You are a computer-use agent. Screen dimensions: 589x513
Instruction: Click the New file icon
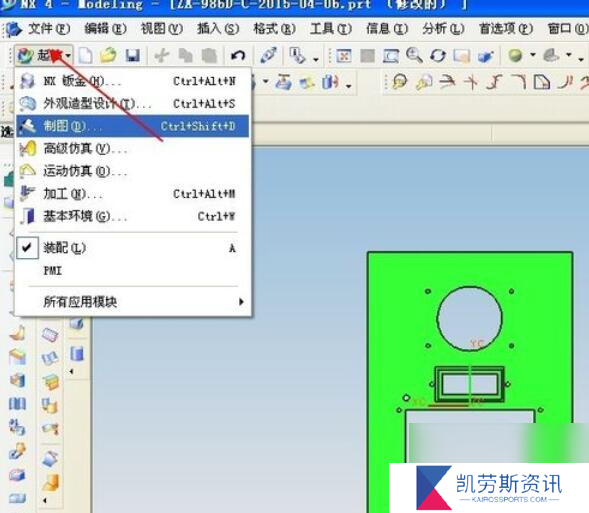(86, 56)
